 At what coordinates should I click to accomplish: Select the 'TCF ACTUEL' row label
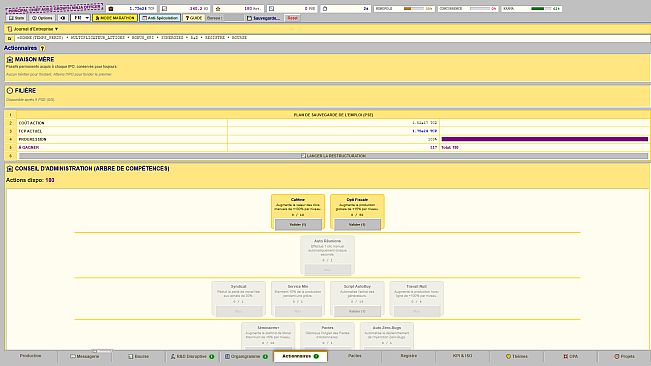[30, 131]
